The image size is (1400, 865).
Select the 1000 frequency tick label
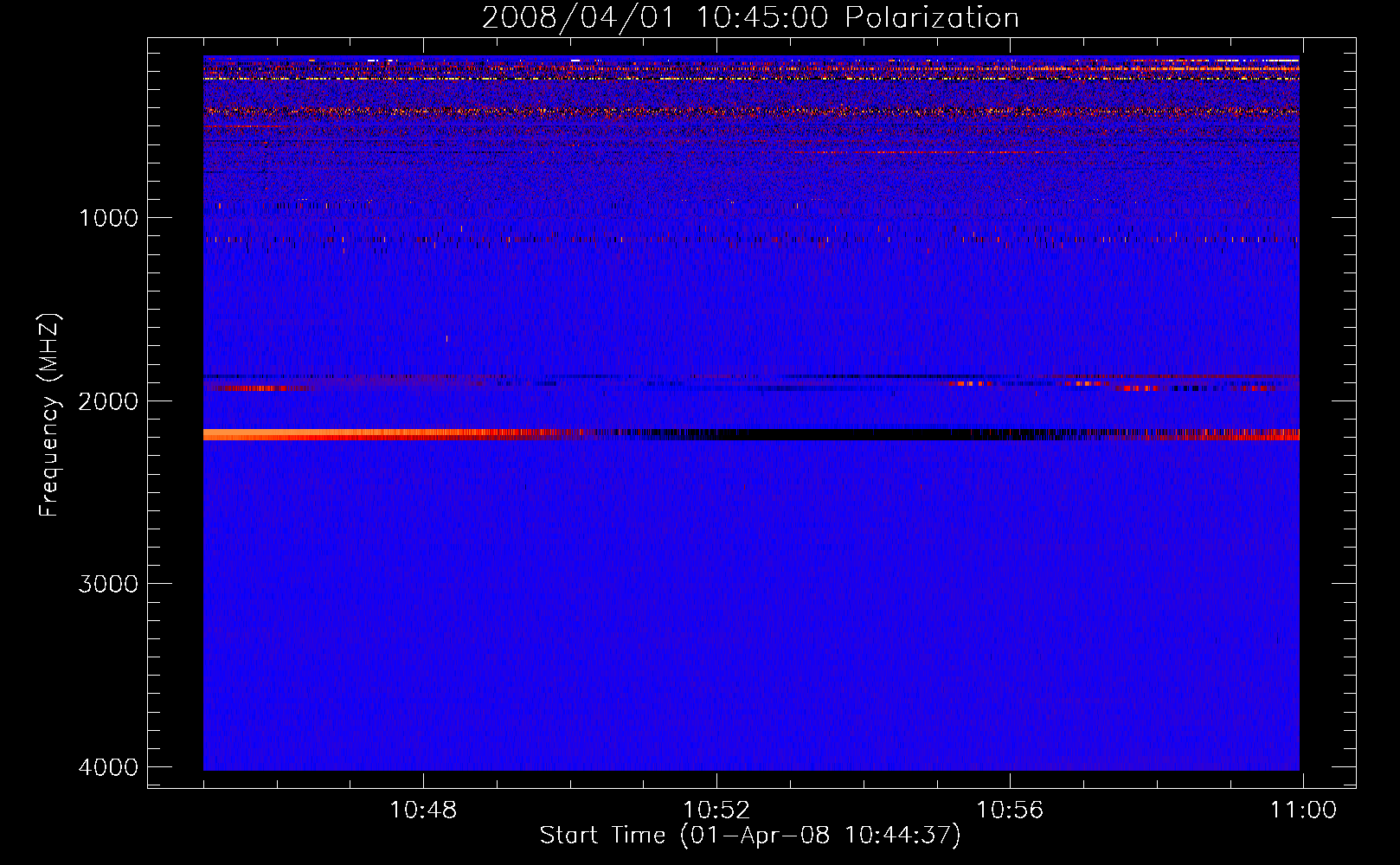(x=108, y=217)
